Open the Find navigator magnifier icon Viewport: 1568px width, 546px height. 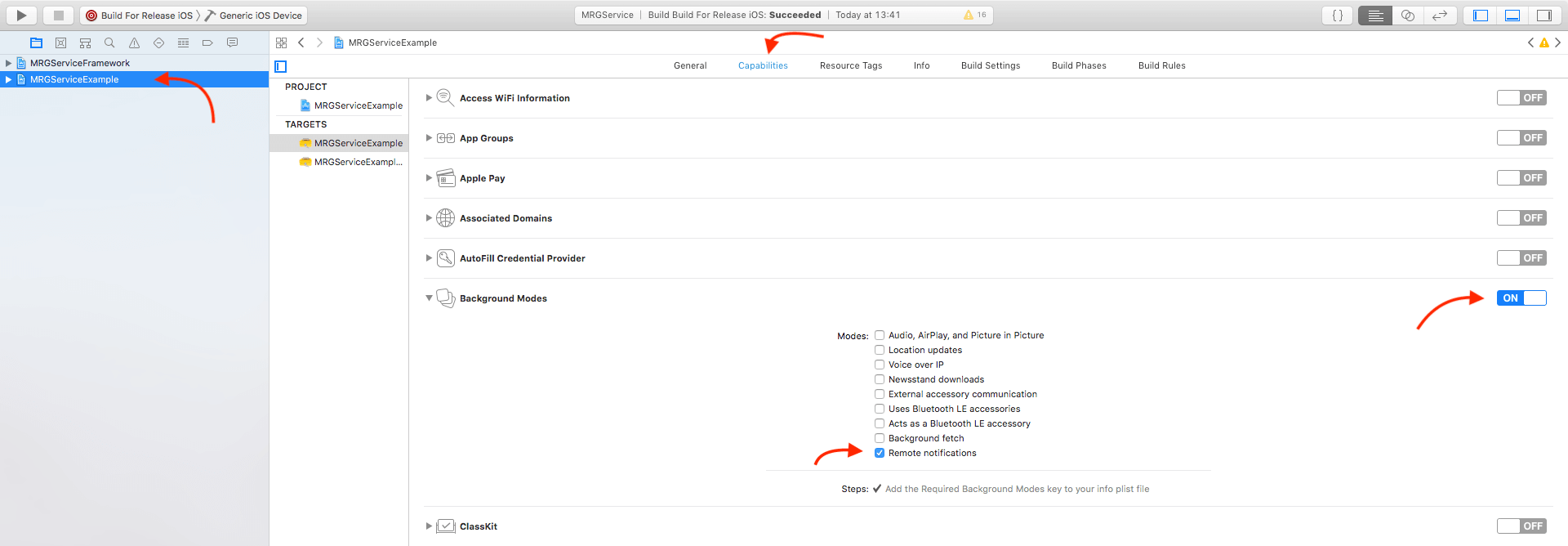(x=109, y=43)
